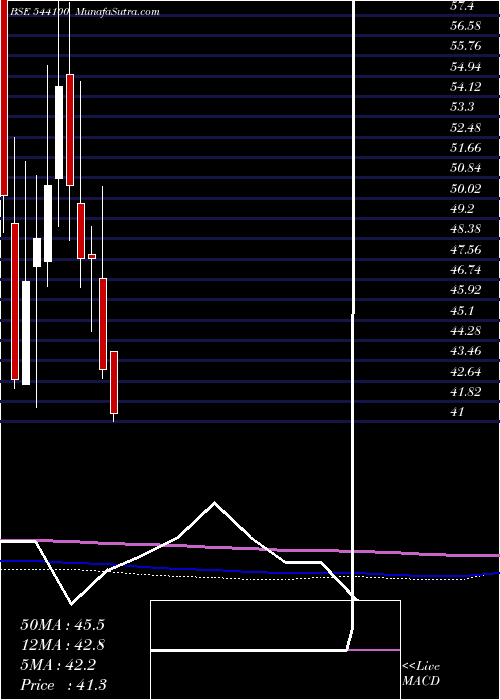Click the 54.12 price axis label

click(466, 87)
